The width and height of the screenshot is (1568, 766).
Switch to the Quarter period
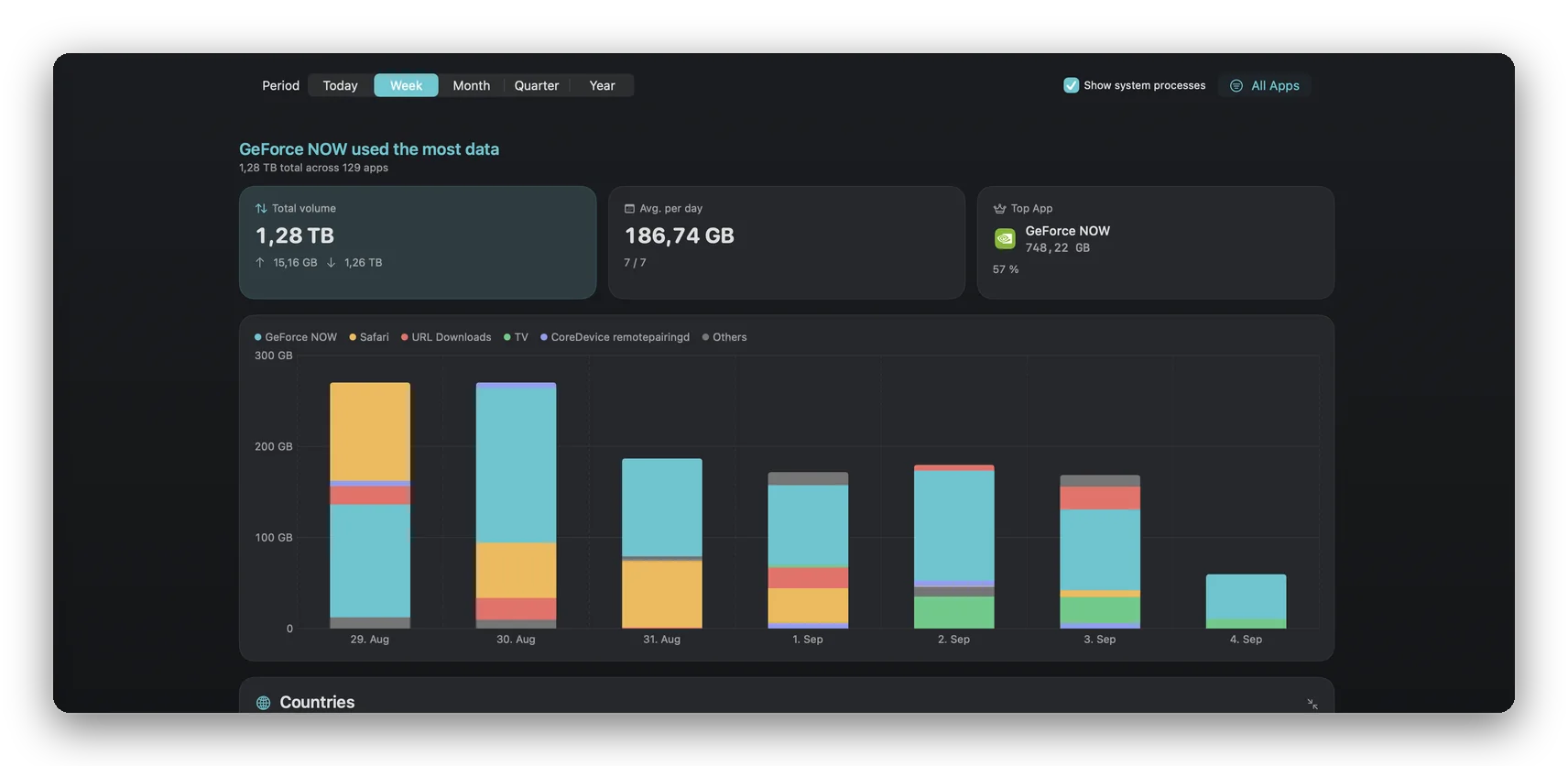point(536,85)
